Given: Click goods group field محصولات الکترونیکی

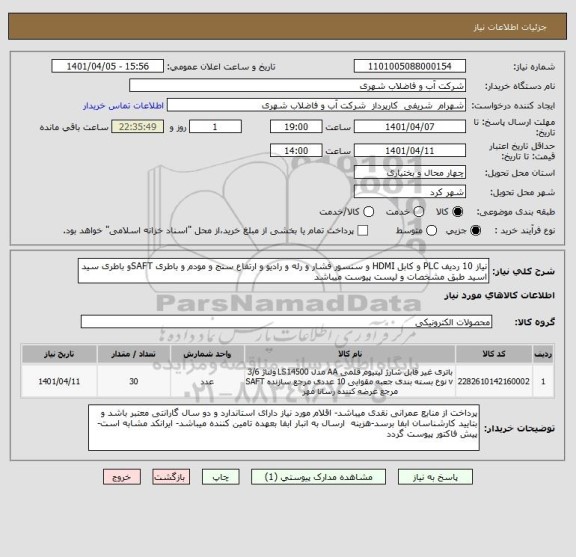Looking at the screenshot, I should click(286, 322).
